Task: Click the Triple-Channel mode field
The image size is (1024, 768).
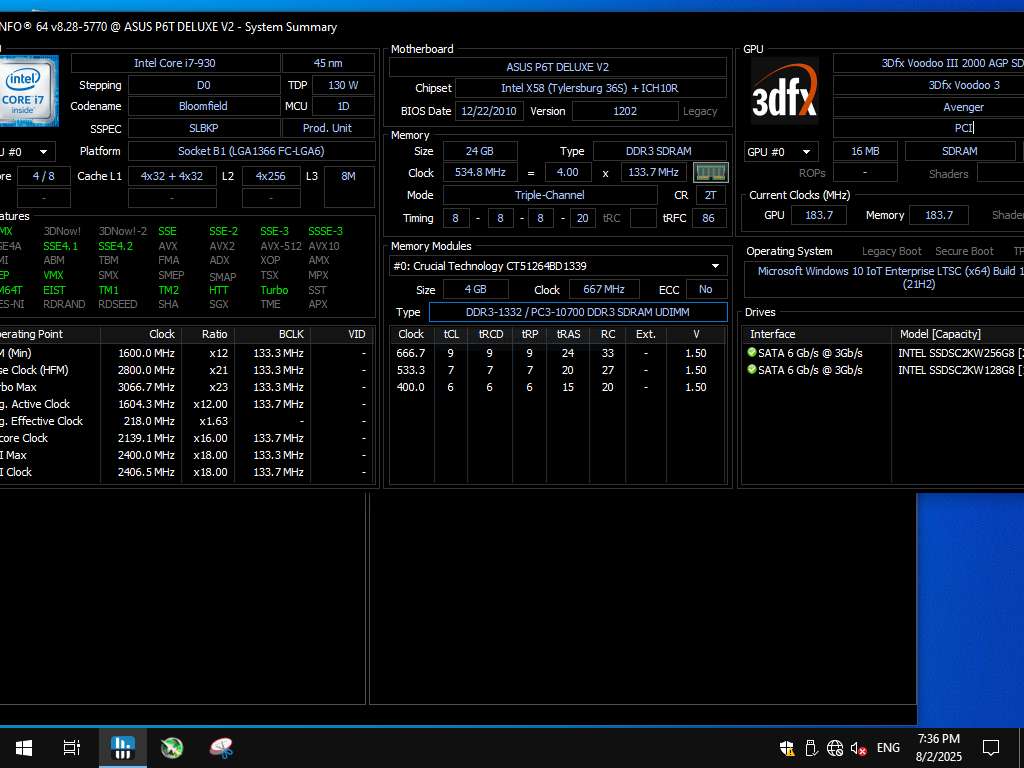Action: 550,195
